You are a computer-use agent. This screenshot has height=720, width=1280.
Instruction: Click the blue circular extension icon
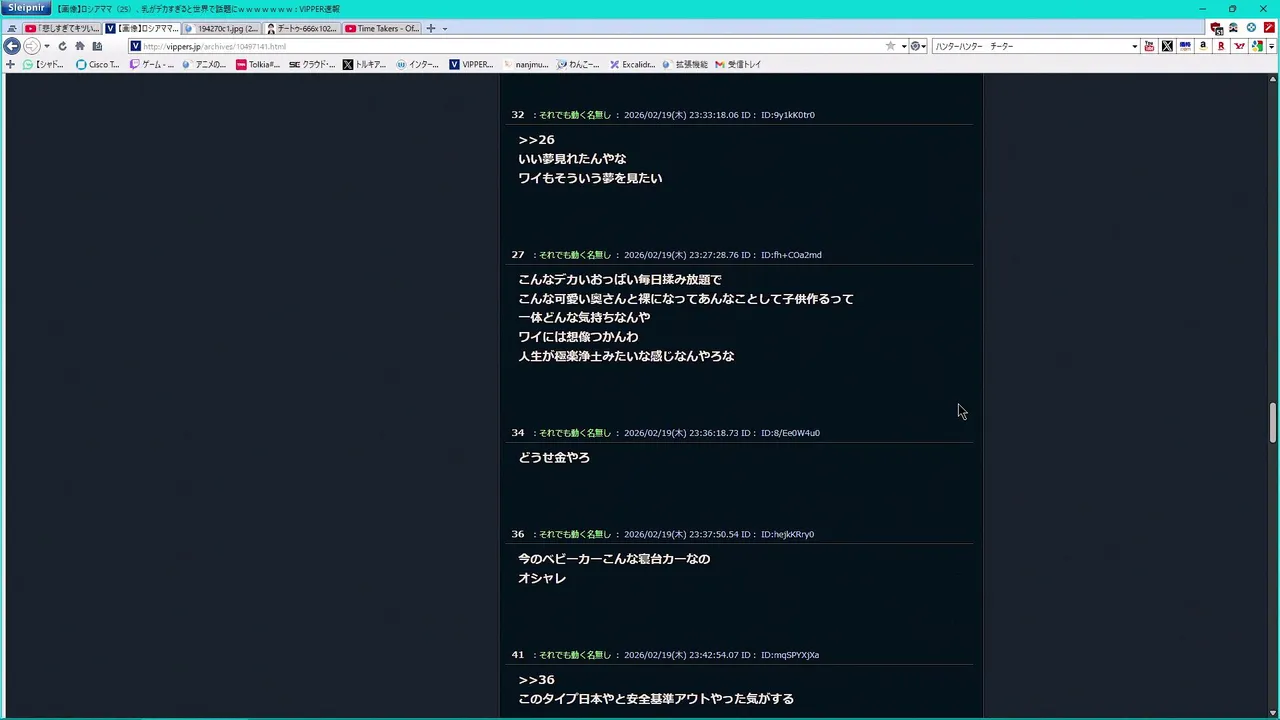[1251, 28]
